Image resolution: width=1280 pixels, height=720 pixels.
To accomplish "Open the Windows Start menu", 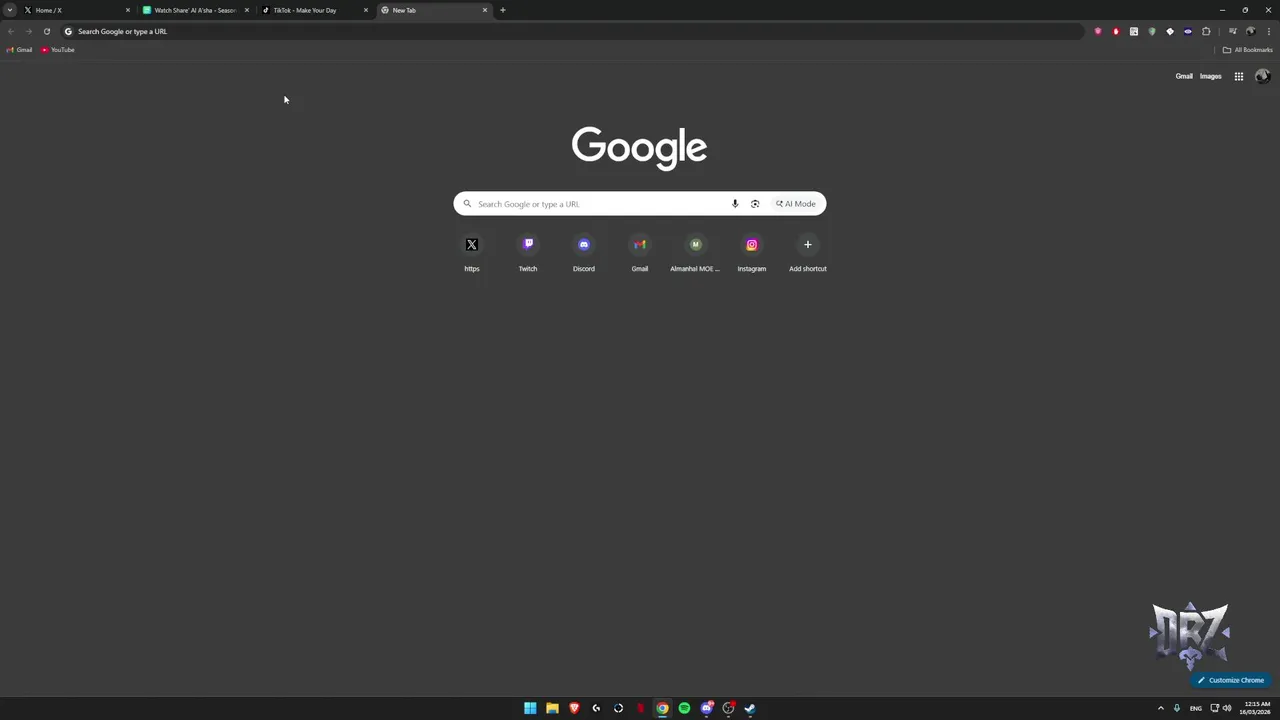I will [530, 708].
